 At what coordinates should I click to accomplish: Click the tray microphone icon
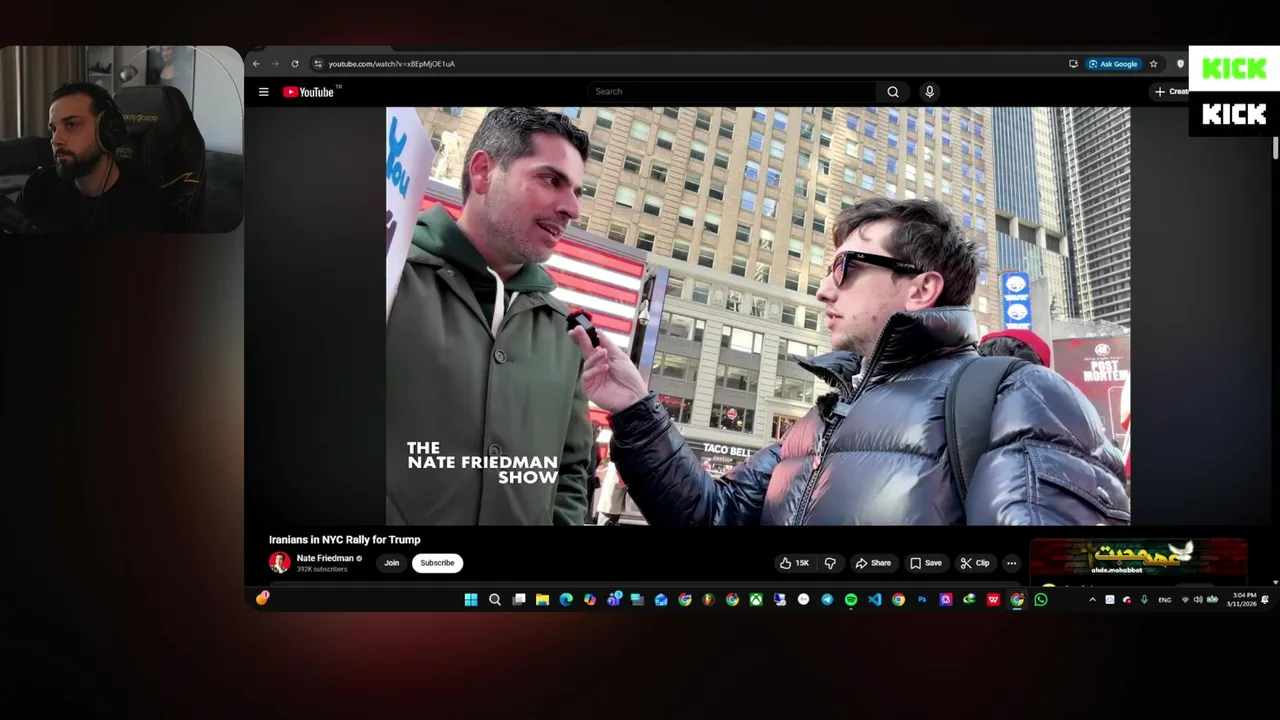pos(1144,600)
